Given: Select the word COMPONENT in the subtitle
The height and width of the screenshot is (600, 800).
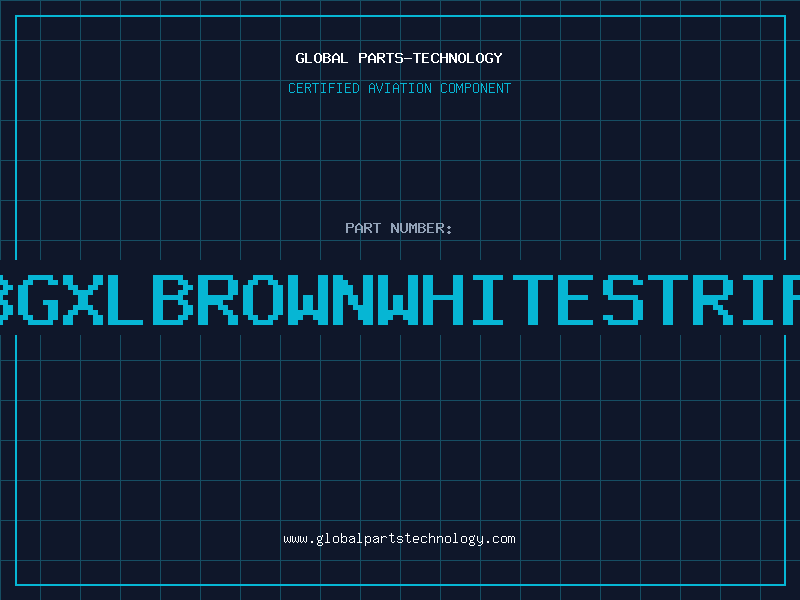Looking at the screenshot, I should coord(475,88).
